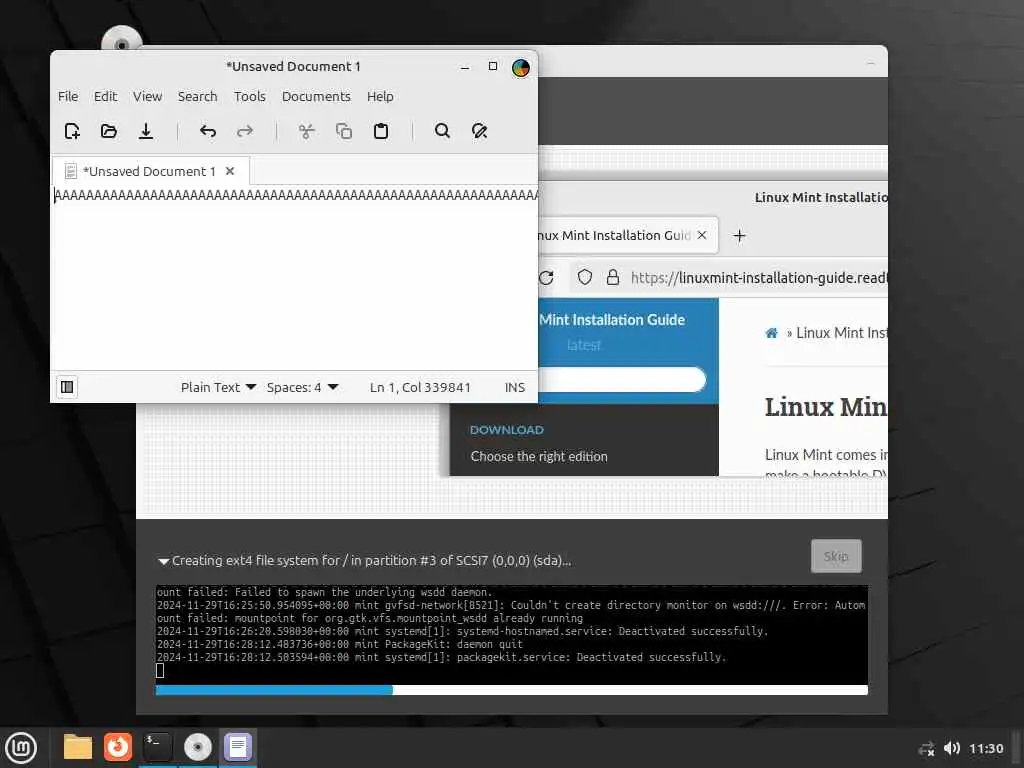
Task: Click the Open File folder icon
Action: pos(109,131)
